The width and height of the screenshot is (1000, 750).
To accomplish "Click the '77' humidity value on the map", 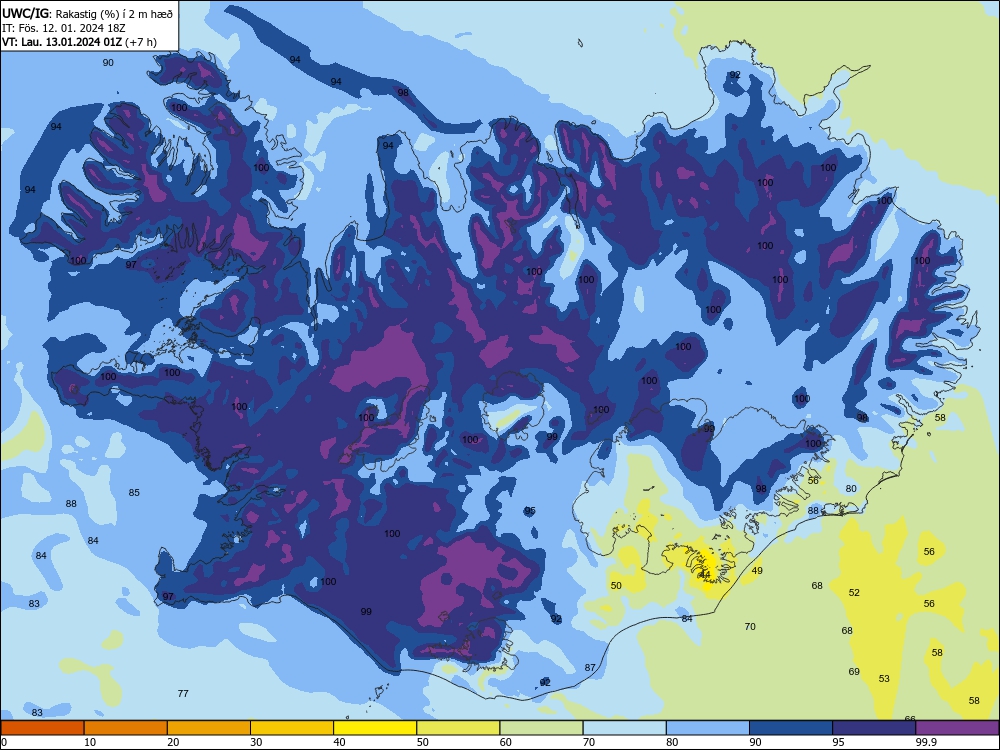I will click(x=183, y=693).
